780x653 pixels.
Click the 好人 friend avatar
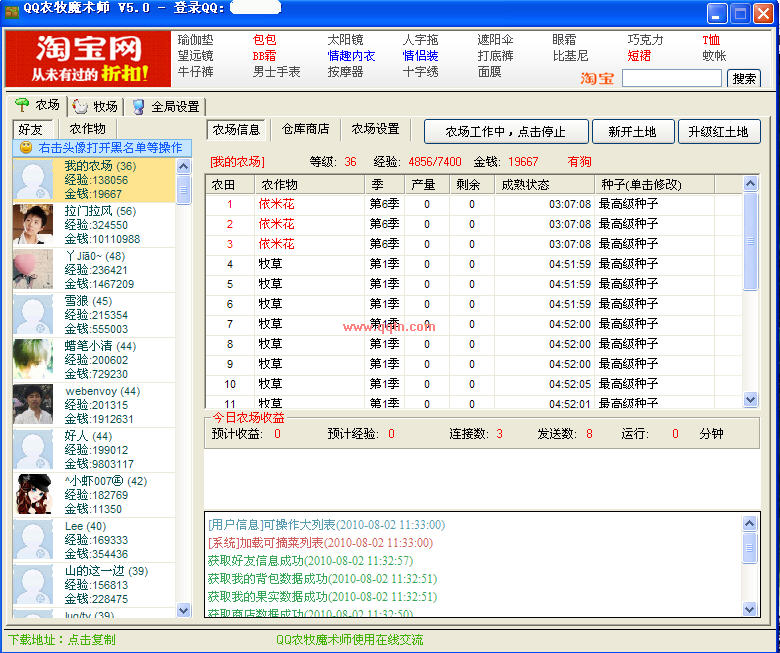pyautogui.click(x=33, y=450)
